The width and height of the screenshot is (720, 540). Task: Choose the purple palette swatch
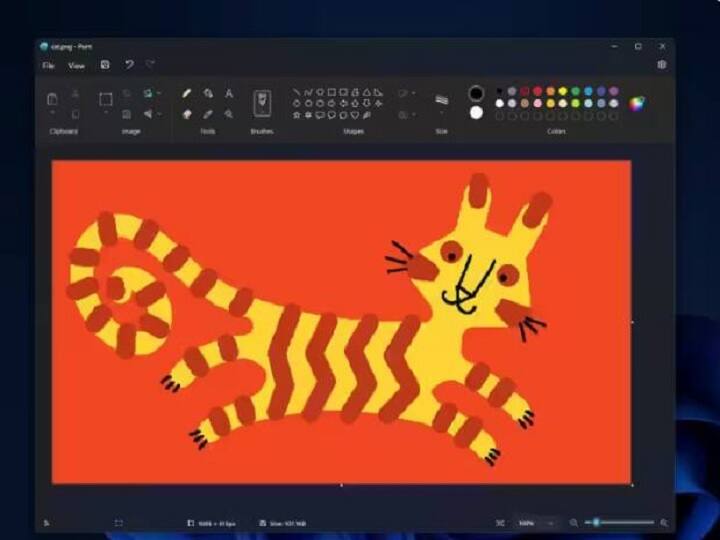(613, 91)
